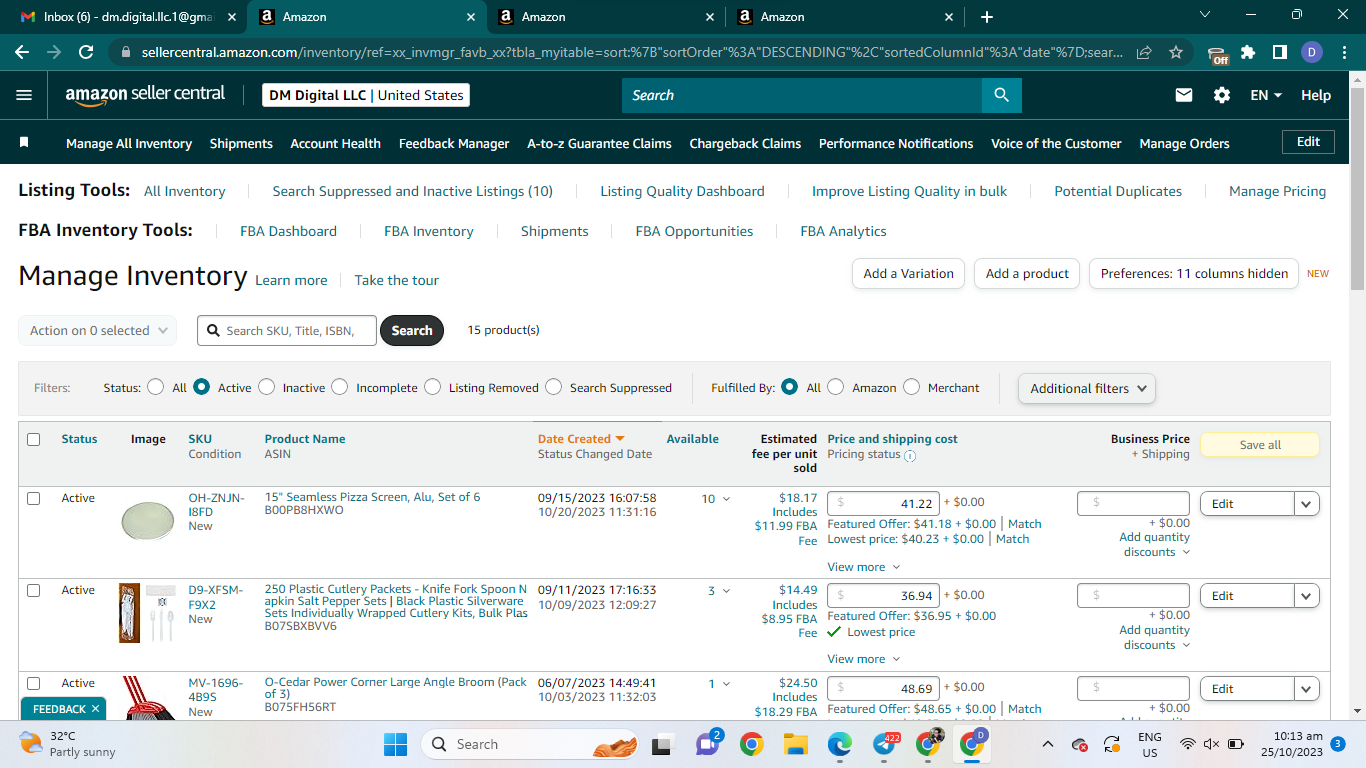Screen dimensions: 1366x768
Task: Filter Fulfilled By Amazon radio button
Action: coord(836,387)
